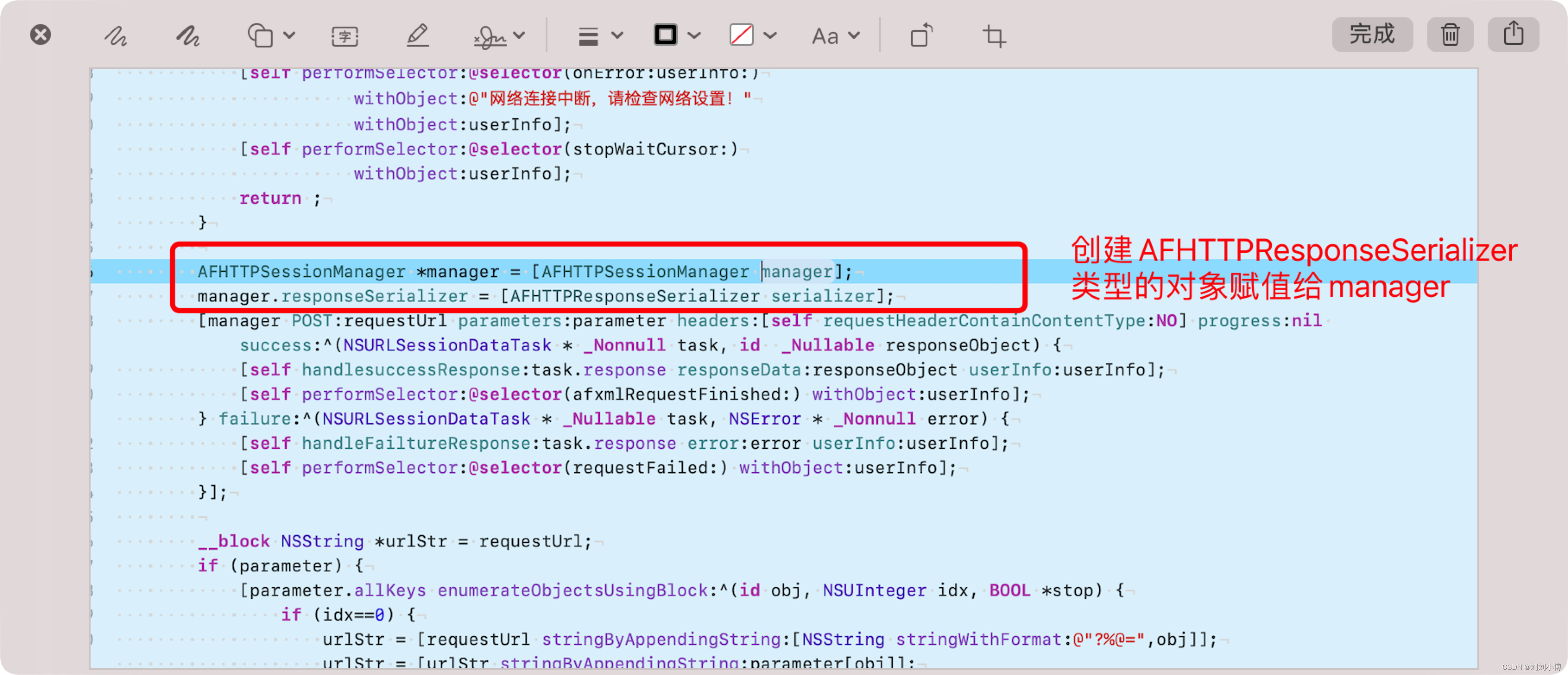This screenshot has width=1568, height=675.
Task: Click the Signature tool icon
Action: tap(490, 37)
